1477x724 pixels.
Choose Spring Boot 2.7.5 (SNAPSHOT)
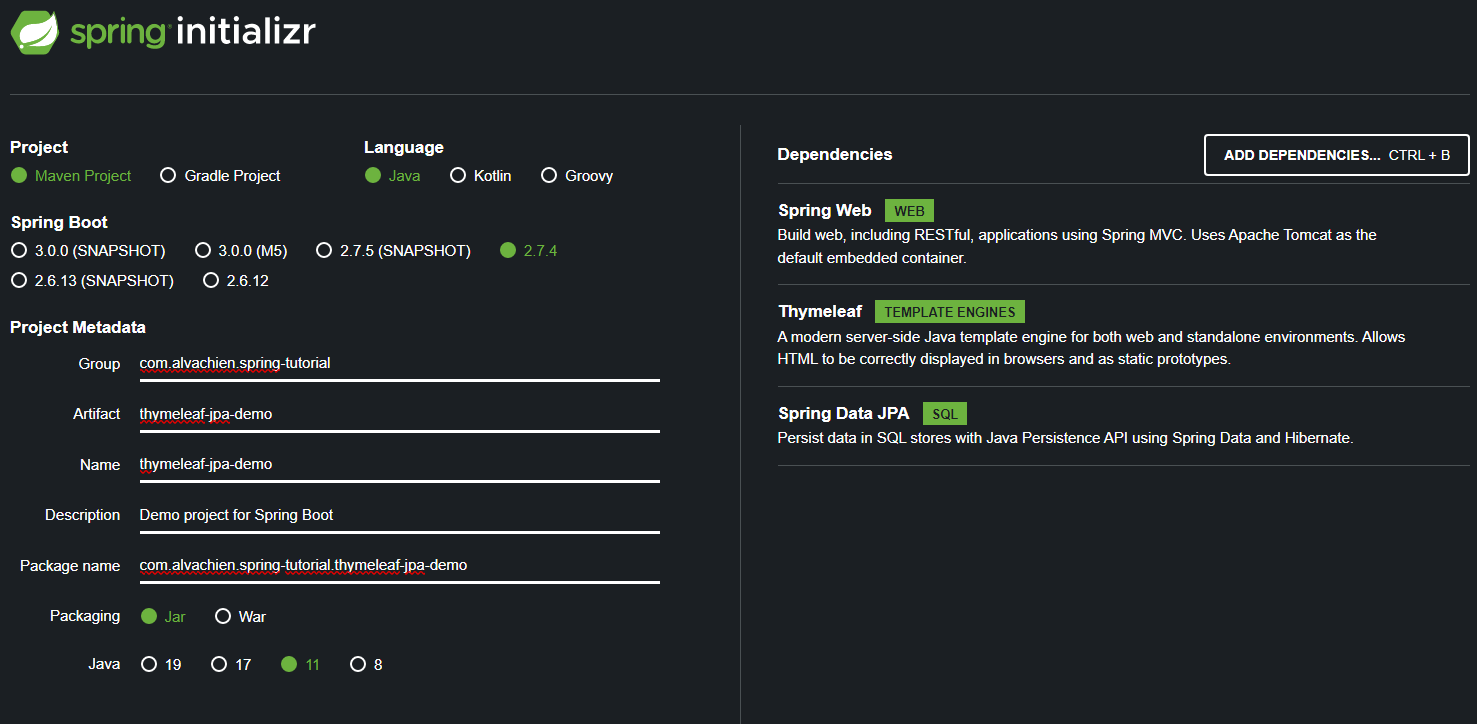(x=393, y=250)
